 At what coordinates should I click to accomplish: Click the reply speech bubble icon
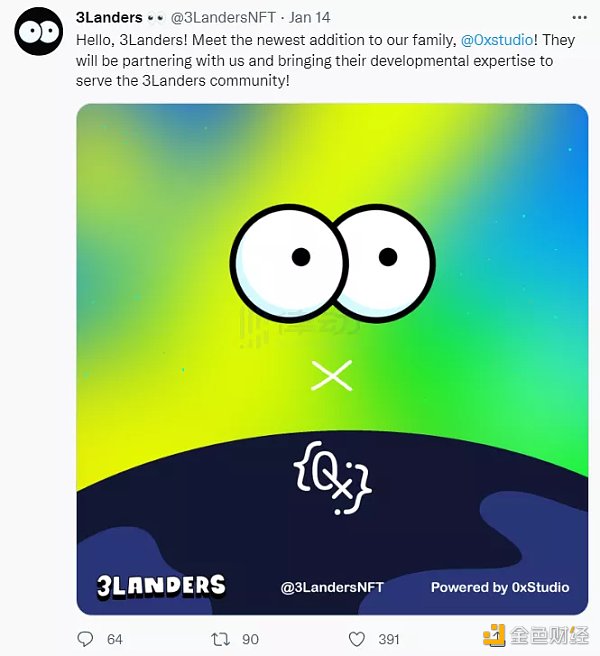(x=85, y=639)
